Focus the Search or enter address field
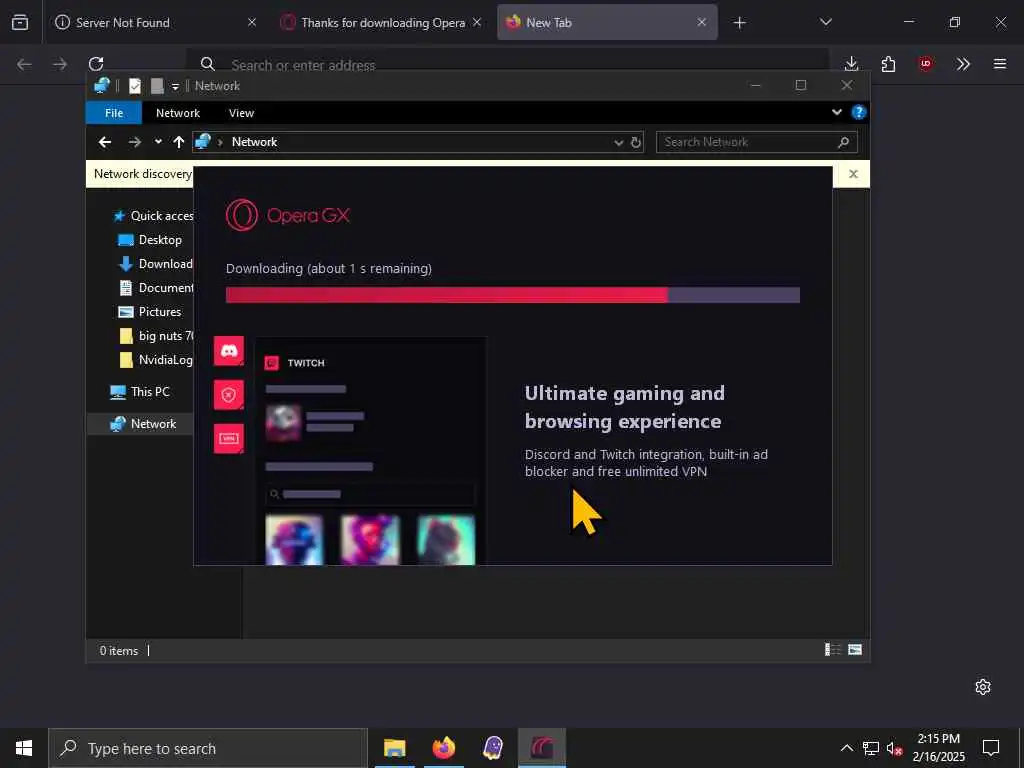The width and height of the screenshot is (1024, 768). click(507, 65)
